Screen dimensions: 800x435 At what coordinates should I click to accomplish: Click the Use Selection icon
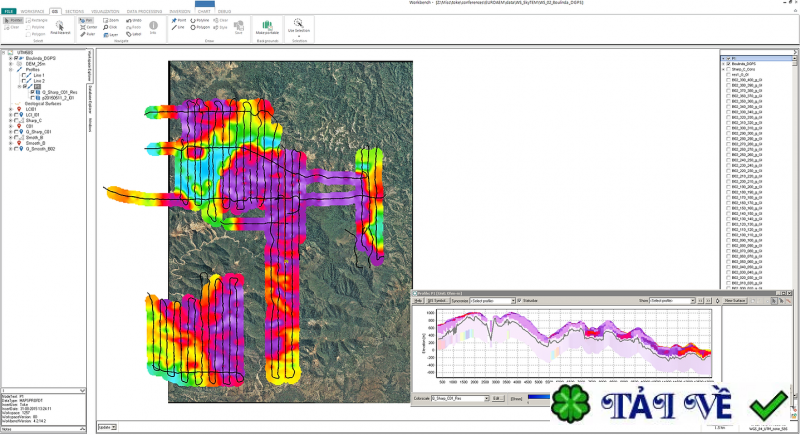coord(299,26)
